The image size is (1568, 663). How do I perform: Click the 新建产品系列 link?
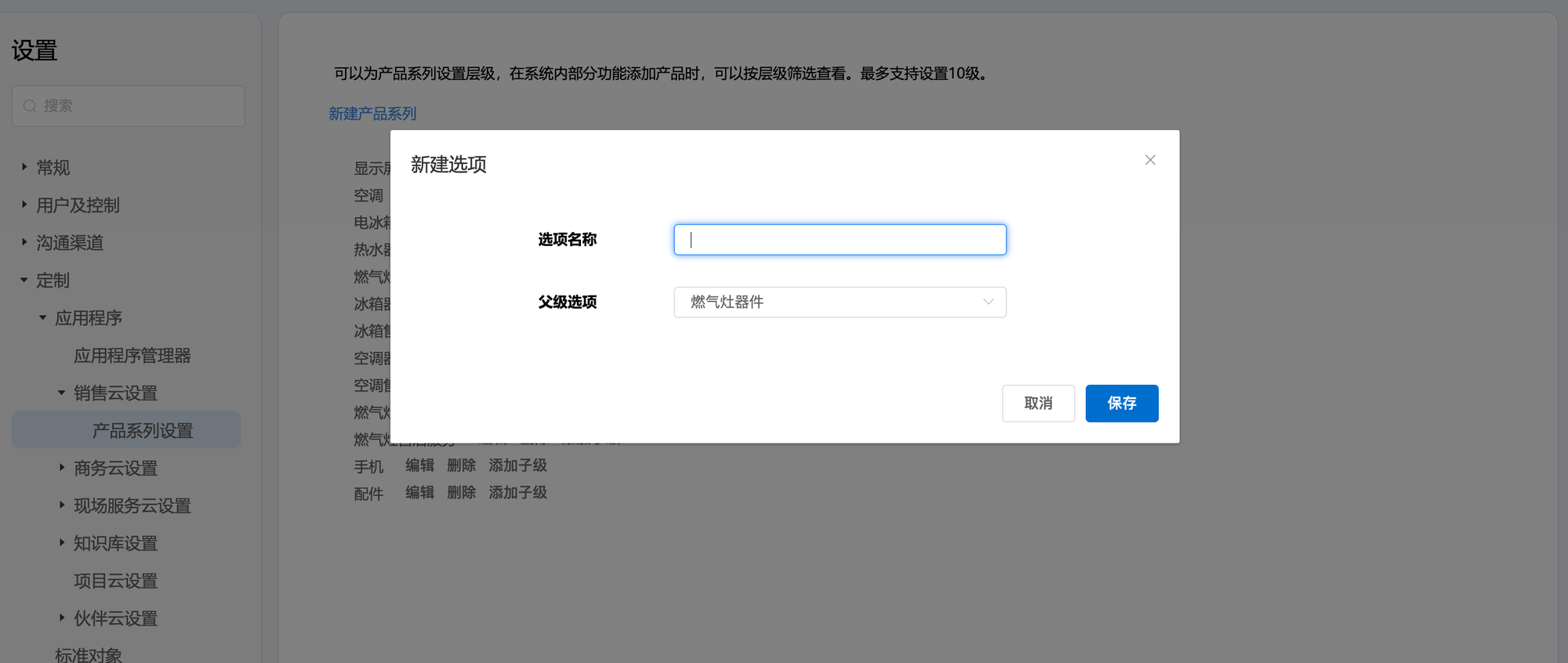coord(372,114)
